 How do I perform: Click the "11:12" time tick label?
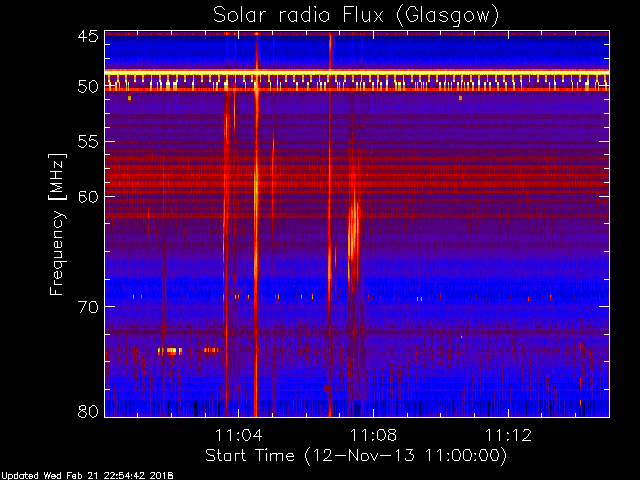click(508, 435)
